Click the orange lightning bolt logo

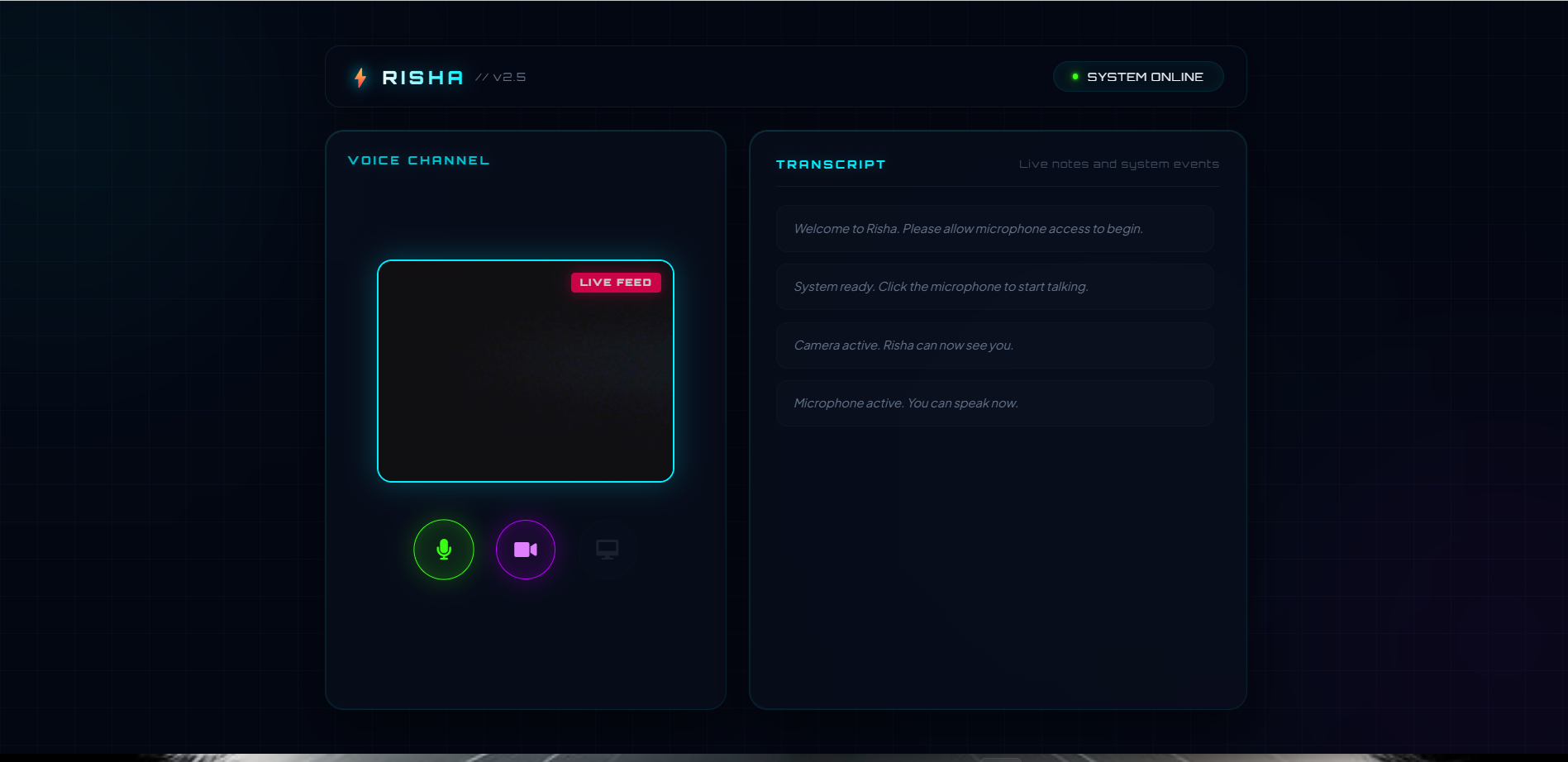point(360,78)
